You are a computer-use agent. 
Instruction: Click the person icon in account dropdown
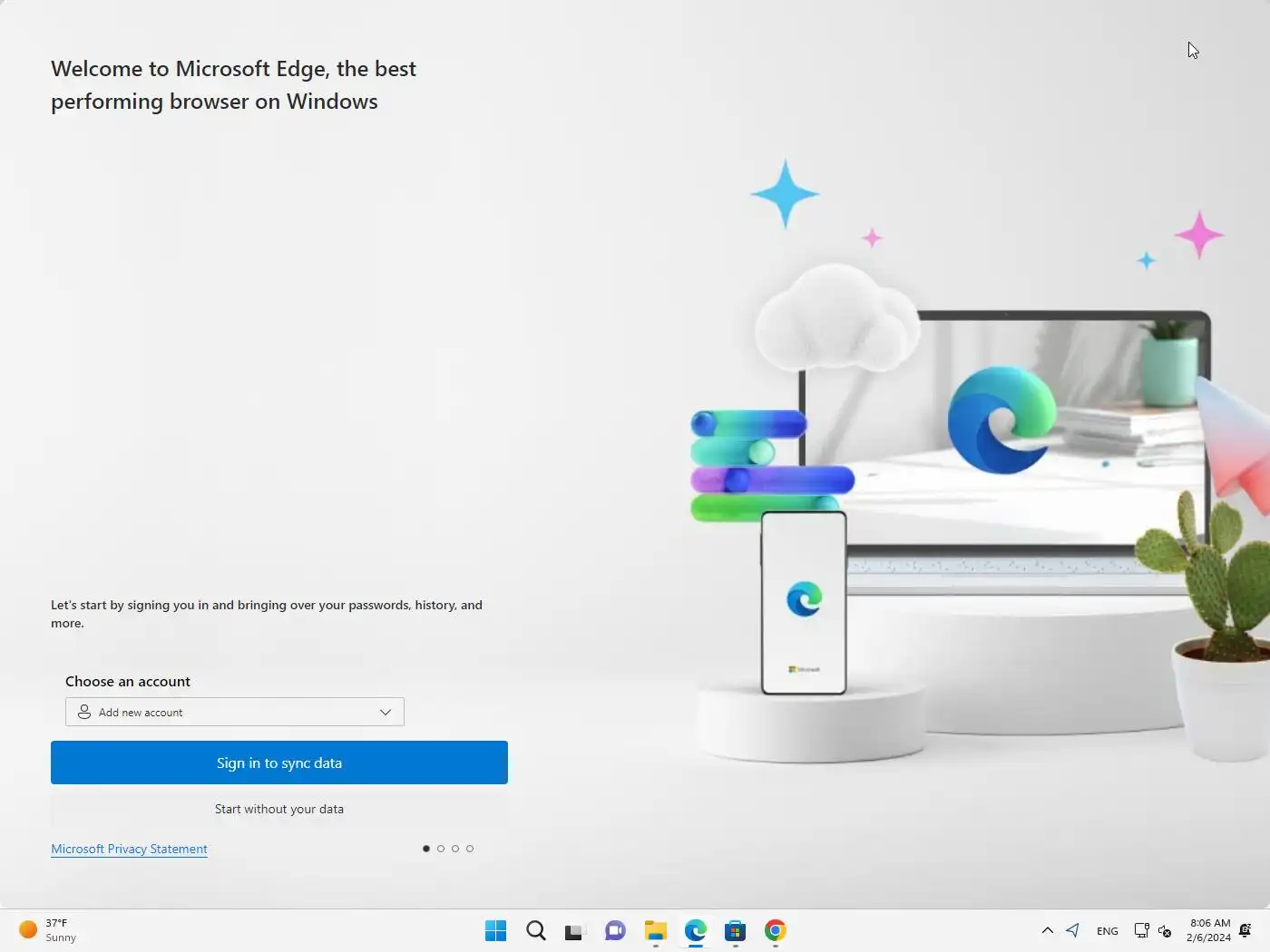pyautogui.click(x=84, y=712)
